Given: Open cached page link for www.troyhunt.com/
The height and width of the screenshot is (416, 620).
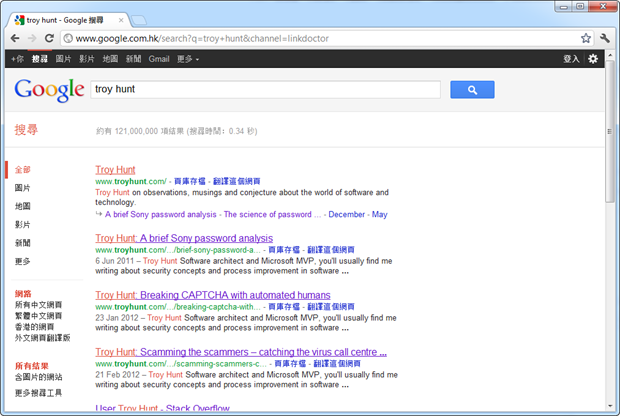Looking at the screenshot, I should (x=190, y=181).
